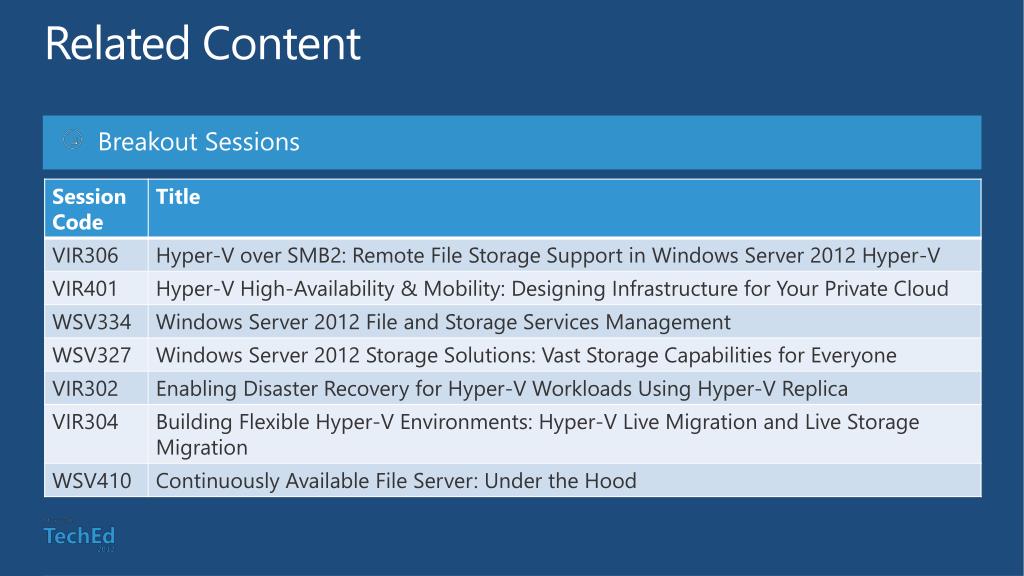The width and height of the screenshot is (1024, 576).
Task: Open File and Storage Services Management title
Action: click(443, 322)
